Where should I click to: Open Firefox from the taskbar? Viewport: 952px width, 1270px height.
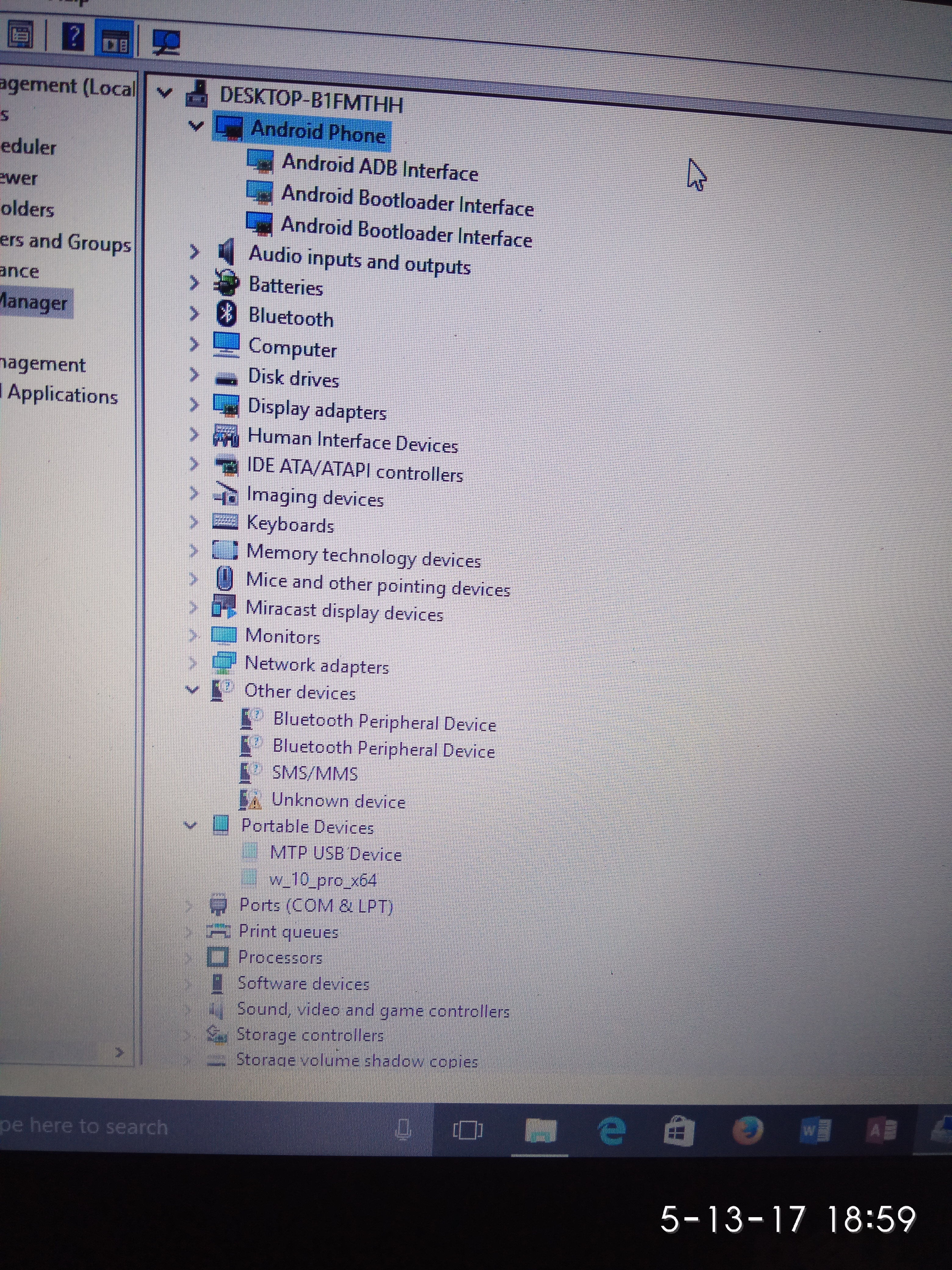tap(747, 1130)
